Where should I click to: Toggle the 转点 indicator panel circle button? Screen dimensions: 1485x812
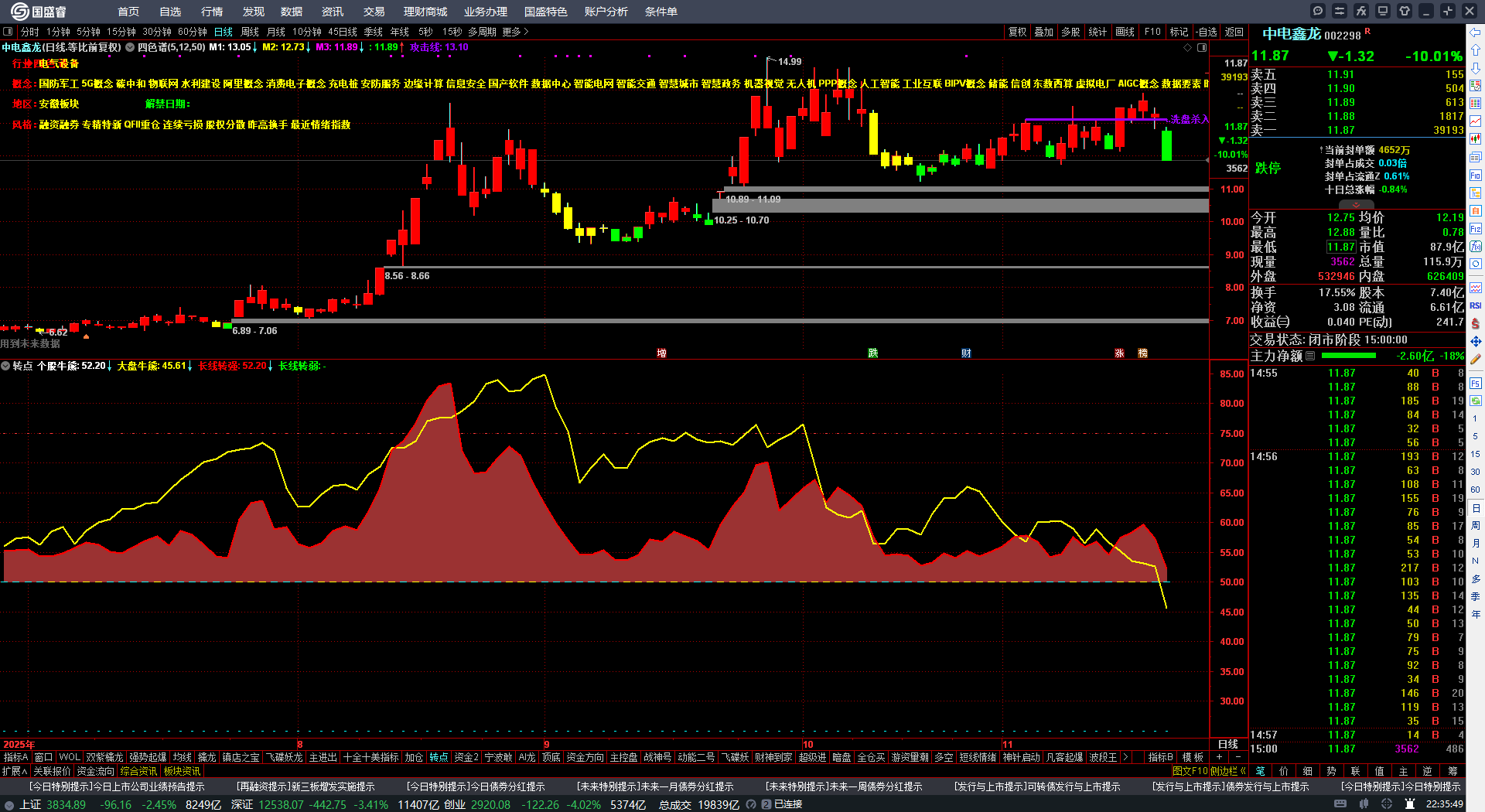tap(5, 366)
